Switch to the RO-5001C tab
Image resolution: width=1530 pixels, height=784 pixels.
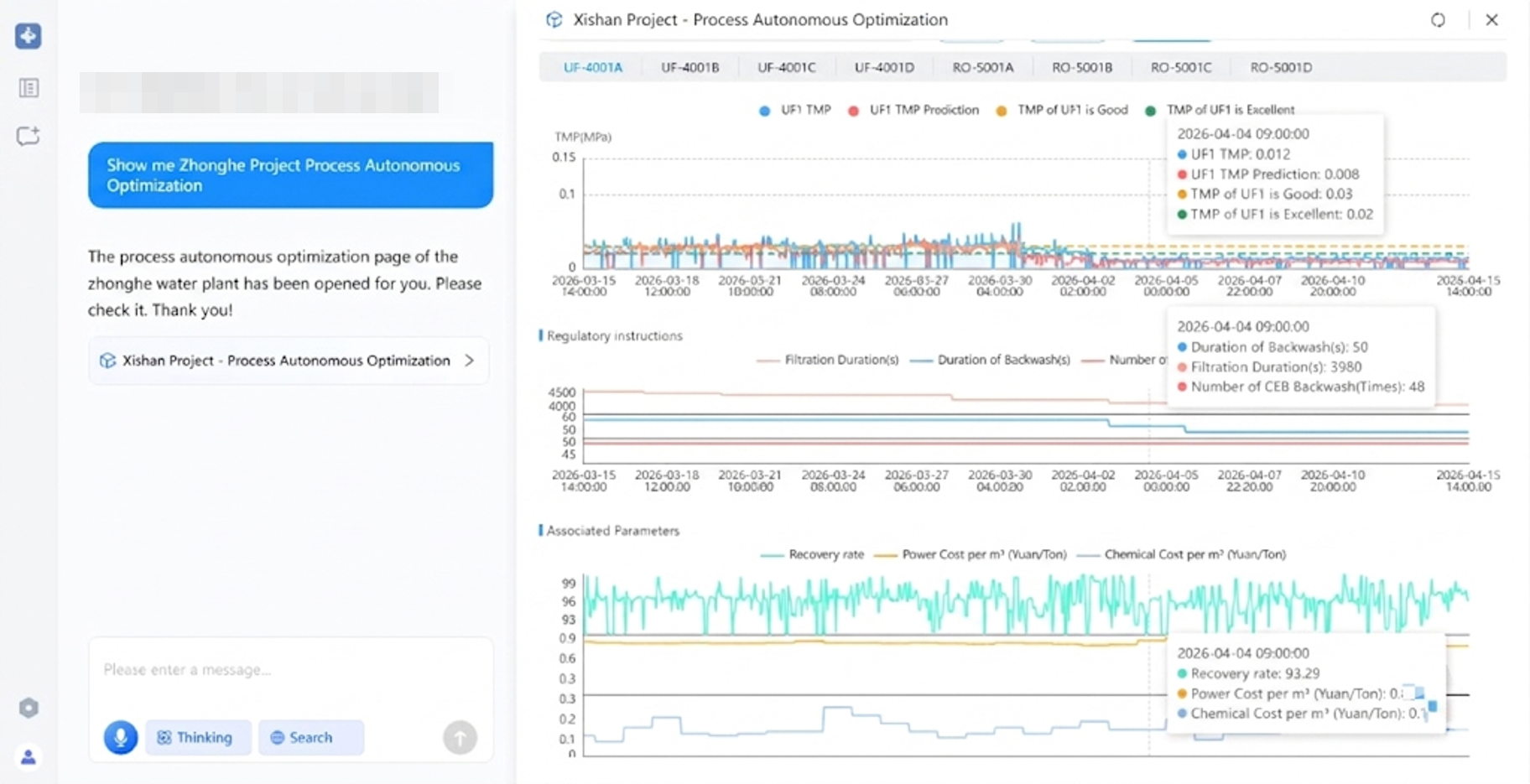[x=1181, y=68]
